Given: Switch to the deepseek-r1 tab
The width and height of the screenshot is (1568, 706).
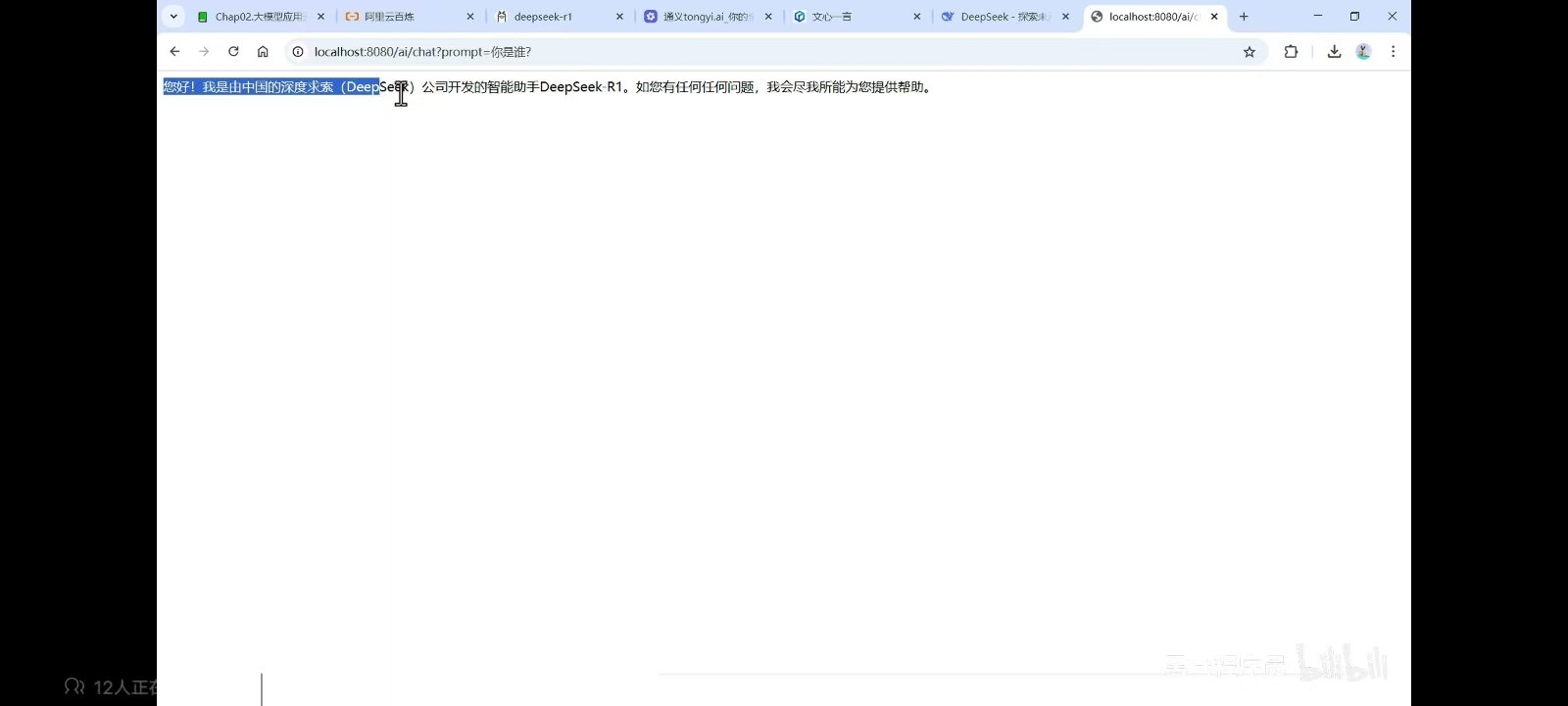Looking at the screenshot, I should tap(560, 17).
